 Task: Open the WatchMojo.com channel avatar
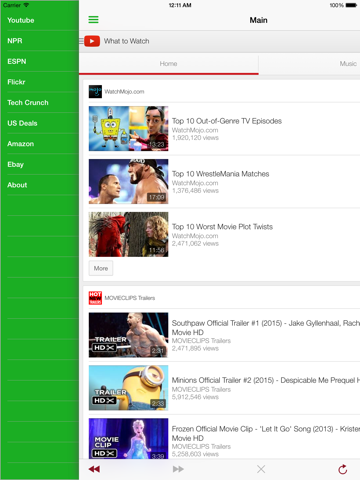[x=95, y=92]
